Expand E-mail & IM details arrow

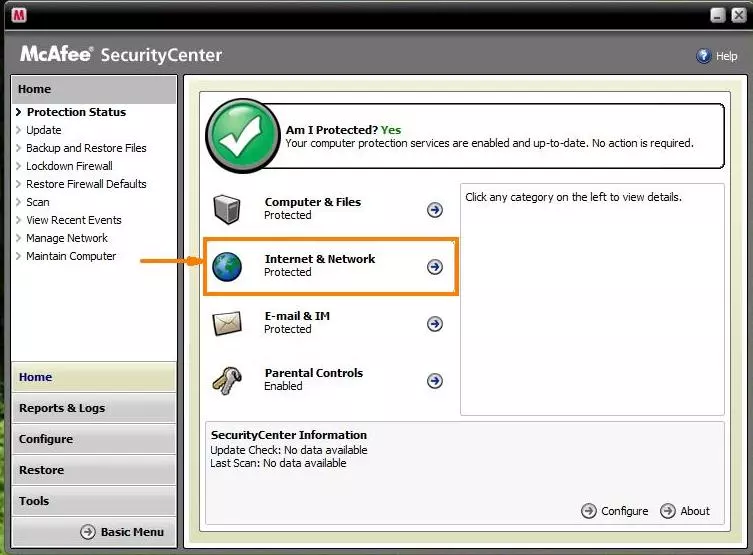click(435, 324)
